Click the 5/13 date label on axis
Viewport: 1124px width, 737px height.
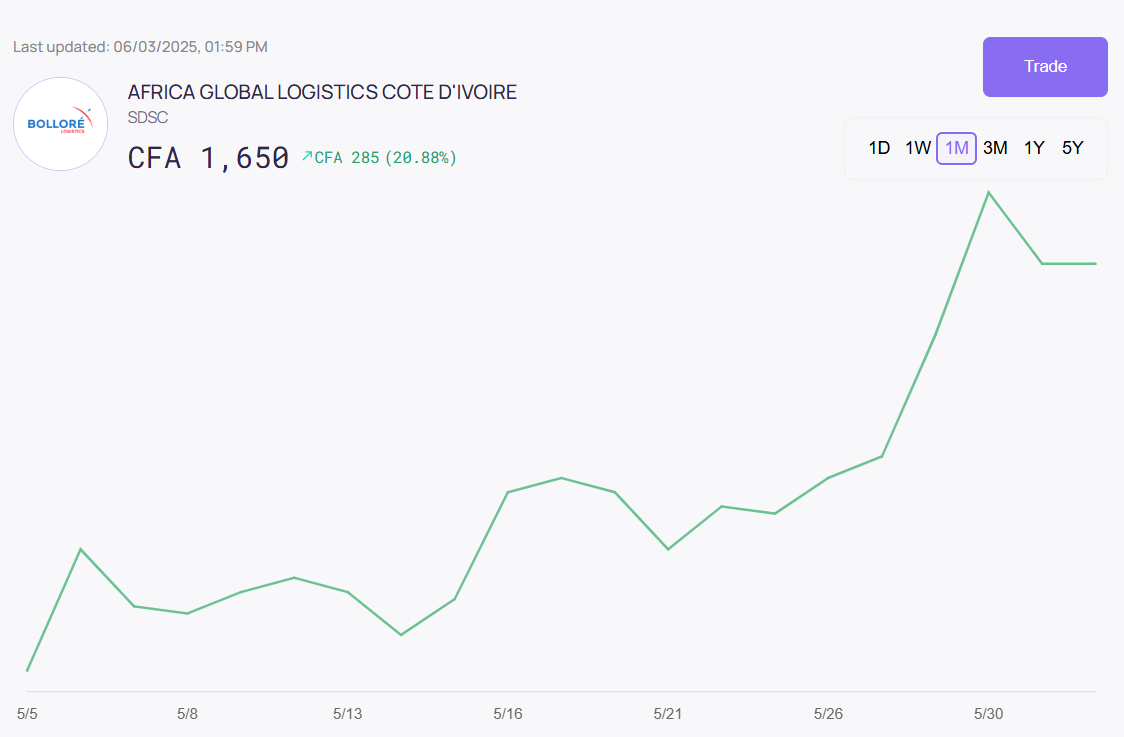coord(348,714)
